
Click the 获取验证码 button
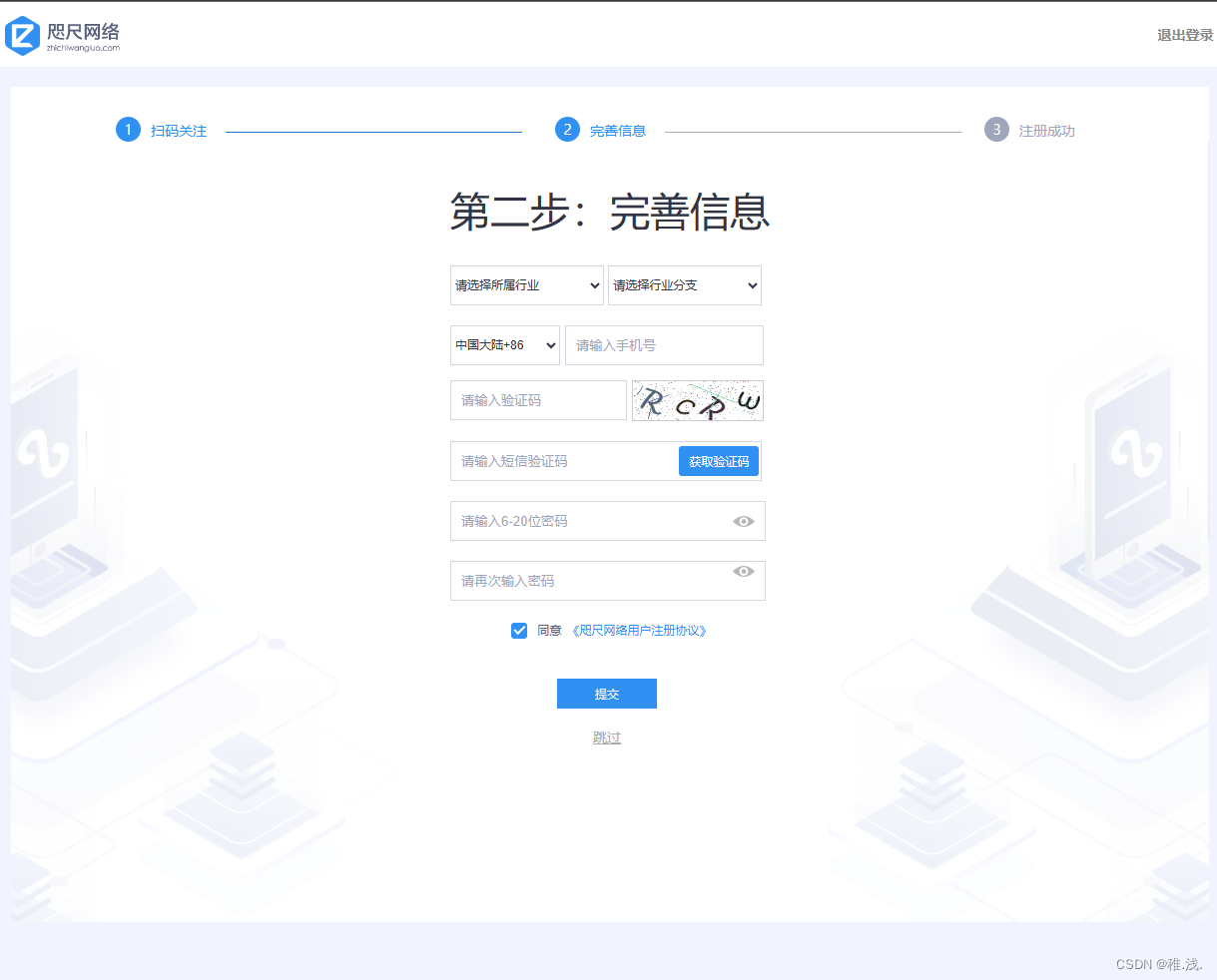(718, 460)
